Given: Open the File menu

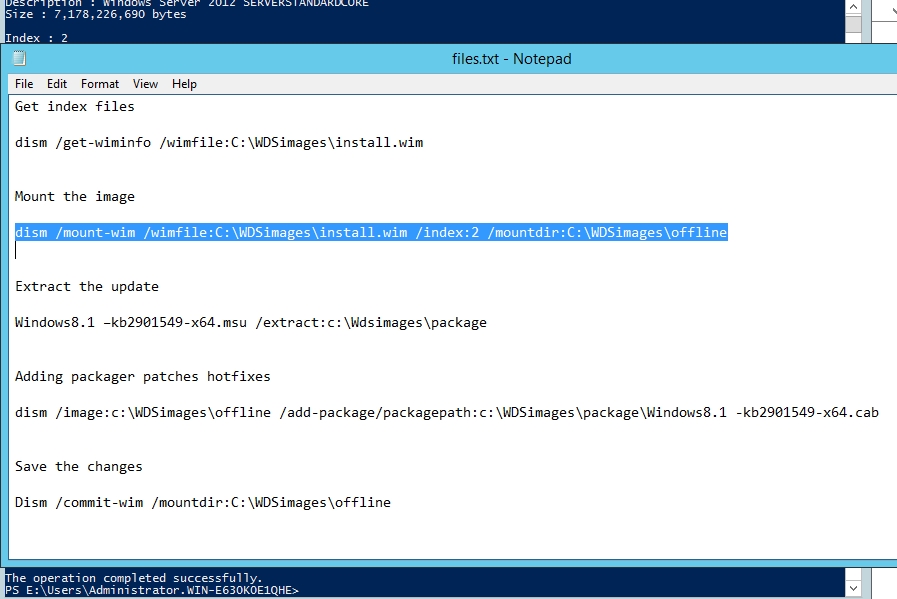Looking at the screenshot, I should (x=24, y=84).
